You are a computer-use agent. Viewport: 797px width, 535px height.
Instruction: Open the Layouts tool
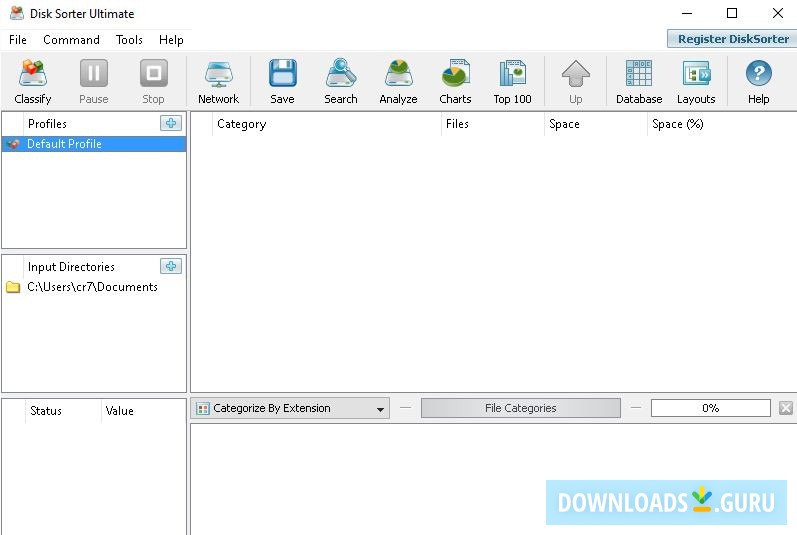coord(696,81)
